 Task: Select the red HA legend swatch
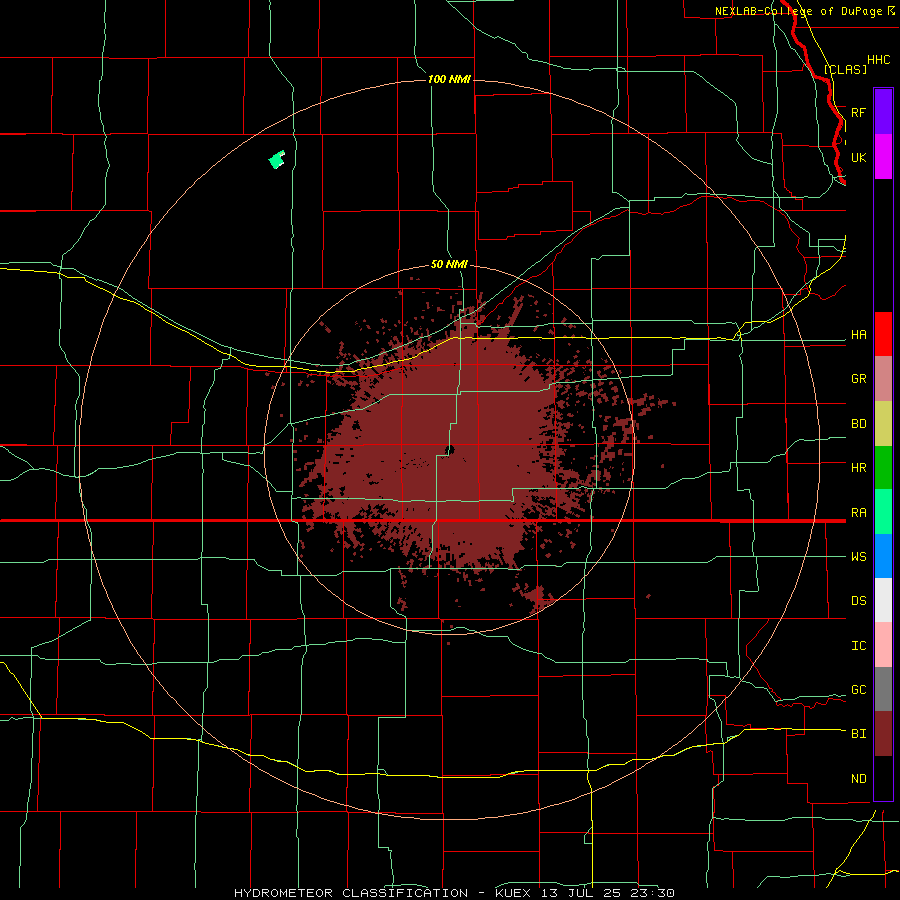click(x=883, y=334)
